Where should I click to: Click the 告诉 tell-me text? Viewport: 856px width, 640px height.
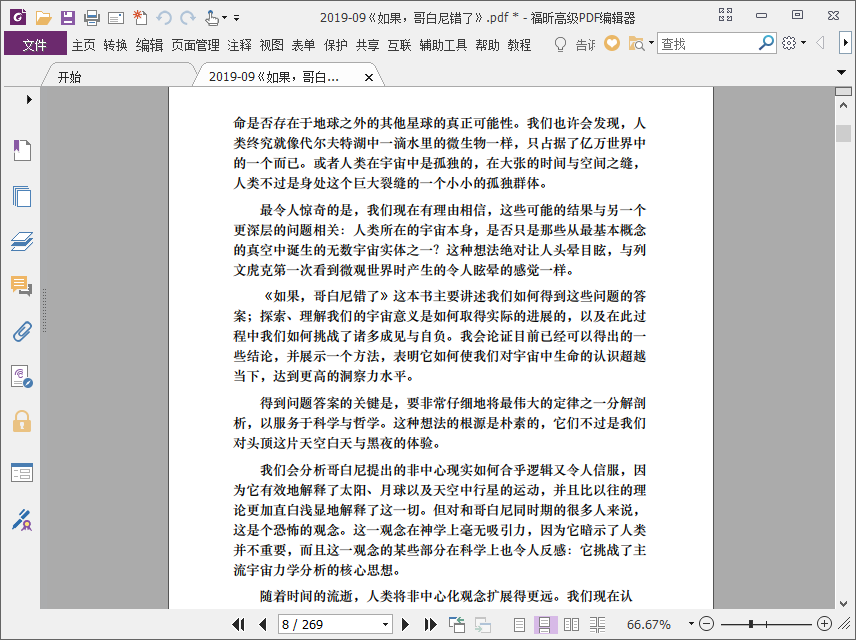point(585,45)
